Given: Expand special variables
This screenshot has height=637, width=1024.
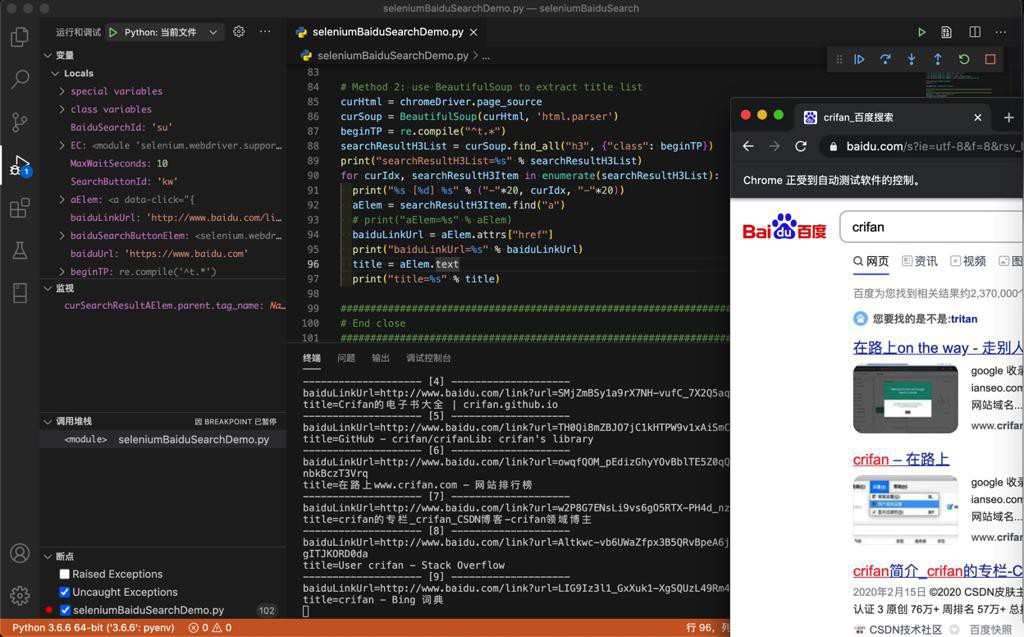Looking at the screenshot, I should pos(62,91).
